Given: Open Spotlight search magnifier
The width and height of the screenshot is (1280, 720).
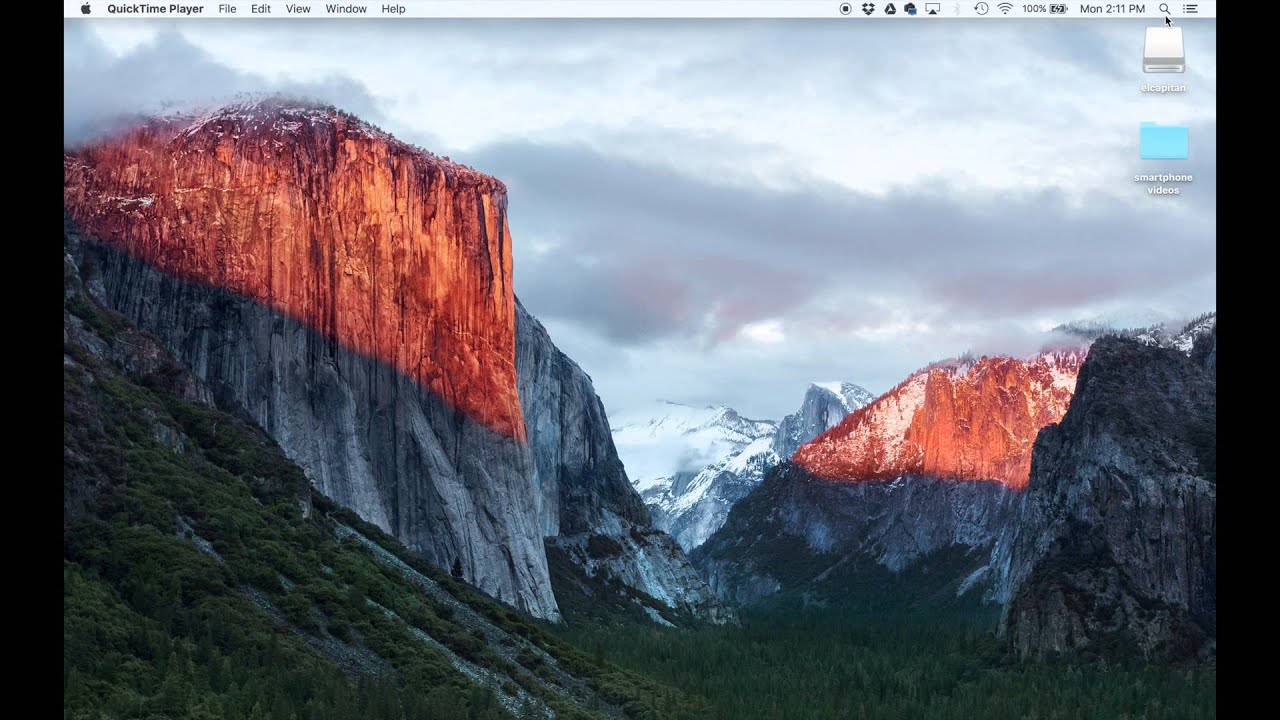Looking at the screenshot, I should coord(1164,8).
